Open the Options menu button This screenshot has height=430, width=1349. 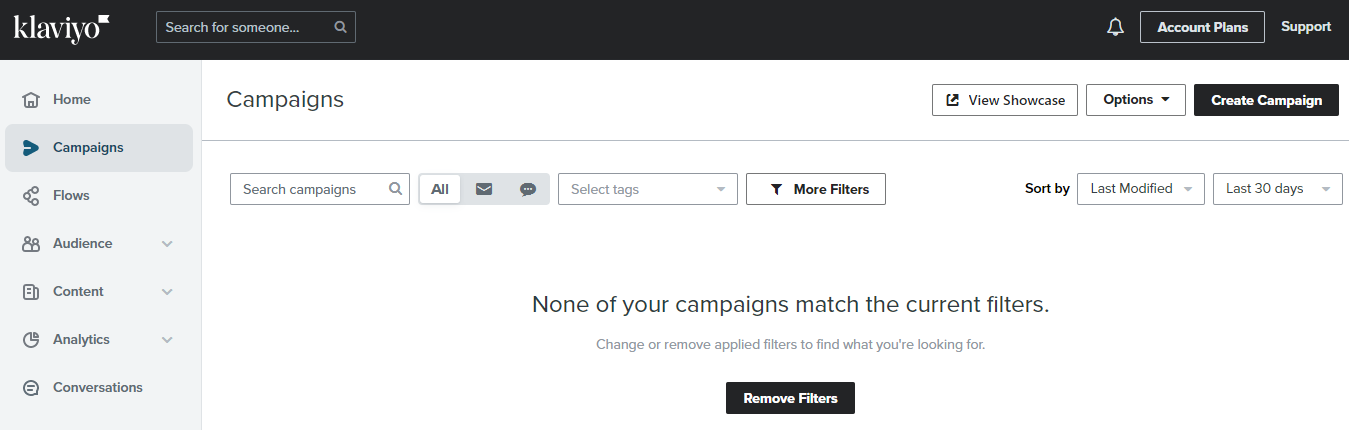point(1136,100)
